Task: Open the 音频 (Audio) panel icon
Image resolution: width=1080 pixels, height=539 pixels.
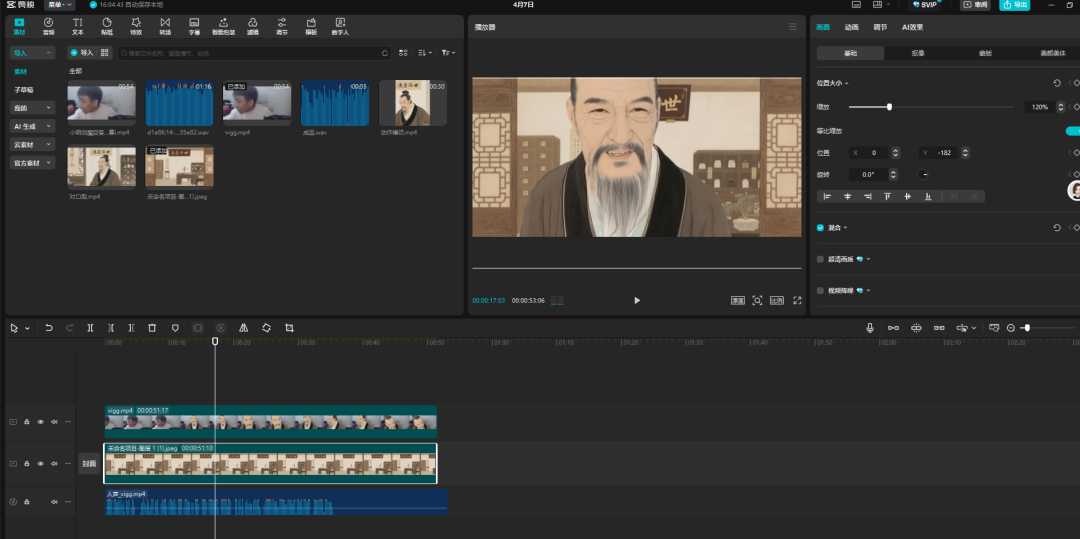Action: 48,25
